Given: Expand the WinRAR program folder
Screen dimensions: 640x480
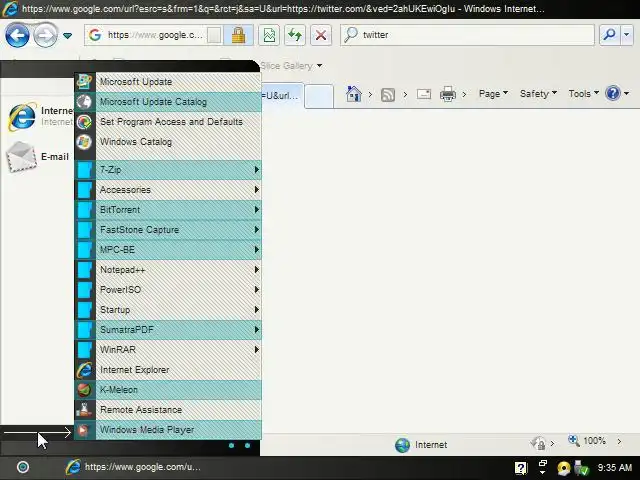Looking at the screenshot, I should (168, 349).
